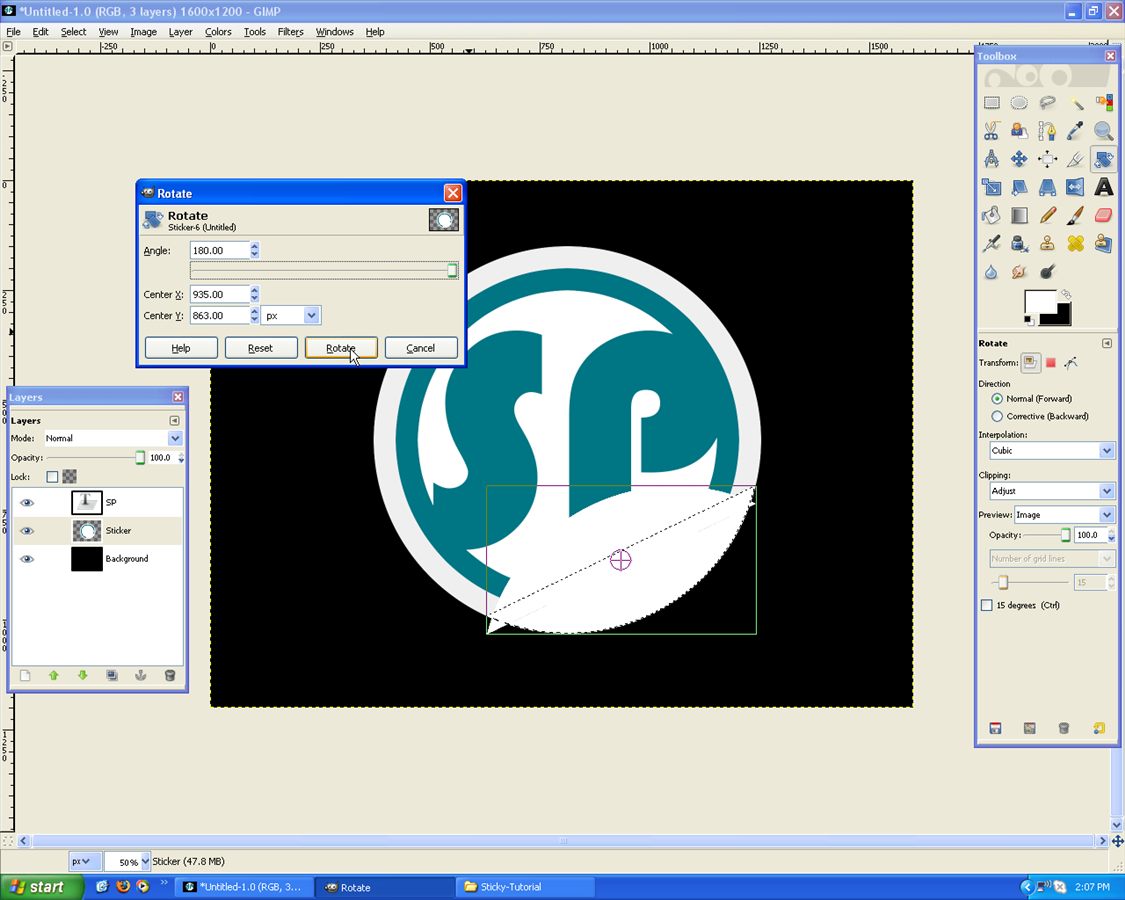
Task: Select the Text tool
Action: 1103,187
